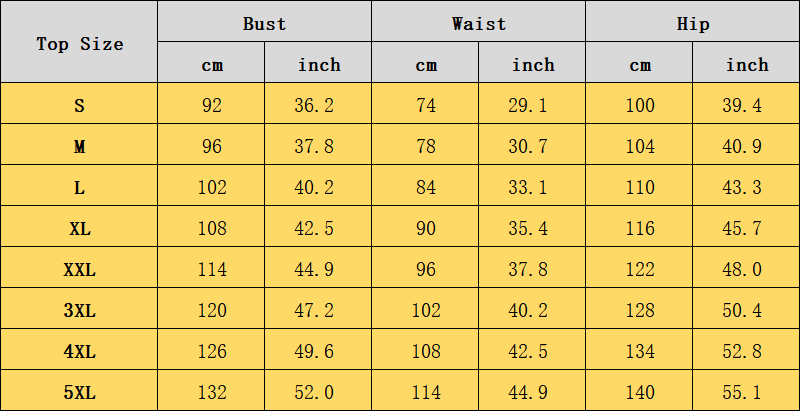
Task: Click the M size row label
Action: coord(79,144)
